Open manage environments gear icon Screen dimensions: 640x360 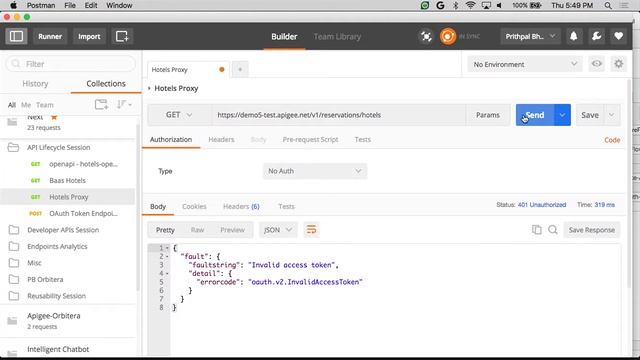tap(619, 64)
